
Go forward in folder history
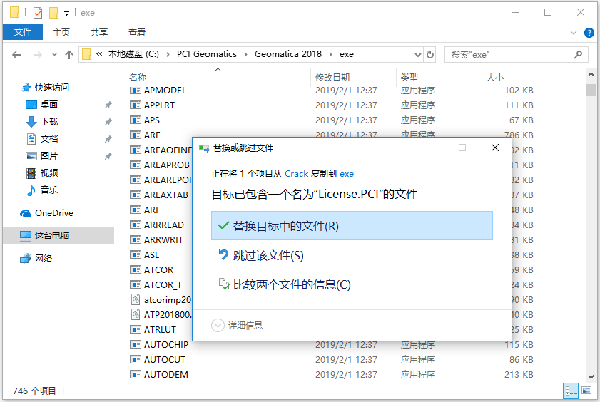(x=38, y=55)
